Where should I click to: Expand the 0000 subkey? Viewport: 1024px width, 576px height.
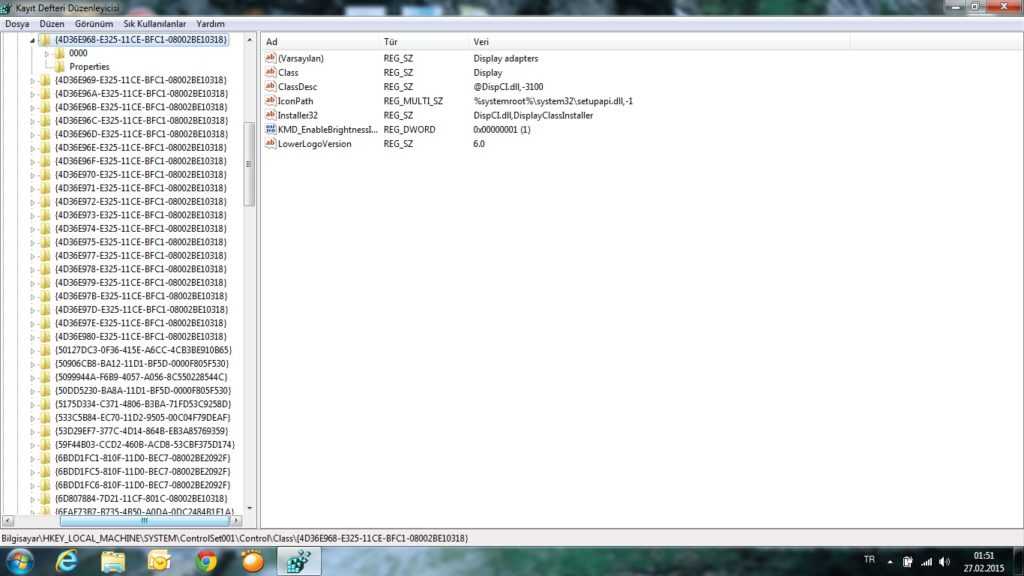tap(46, 53)
